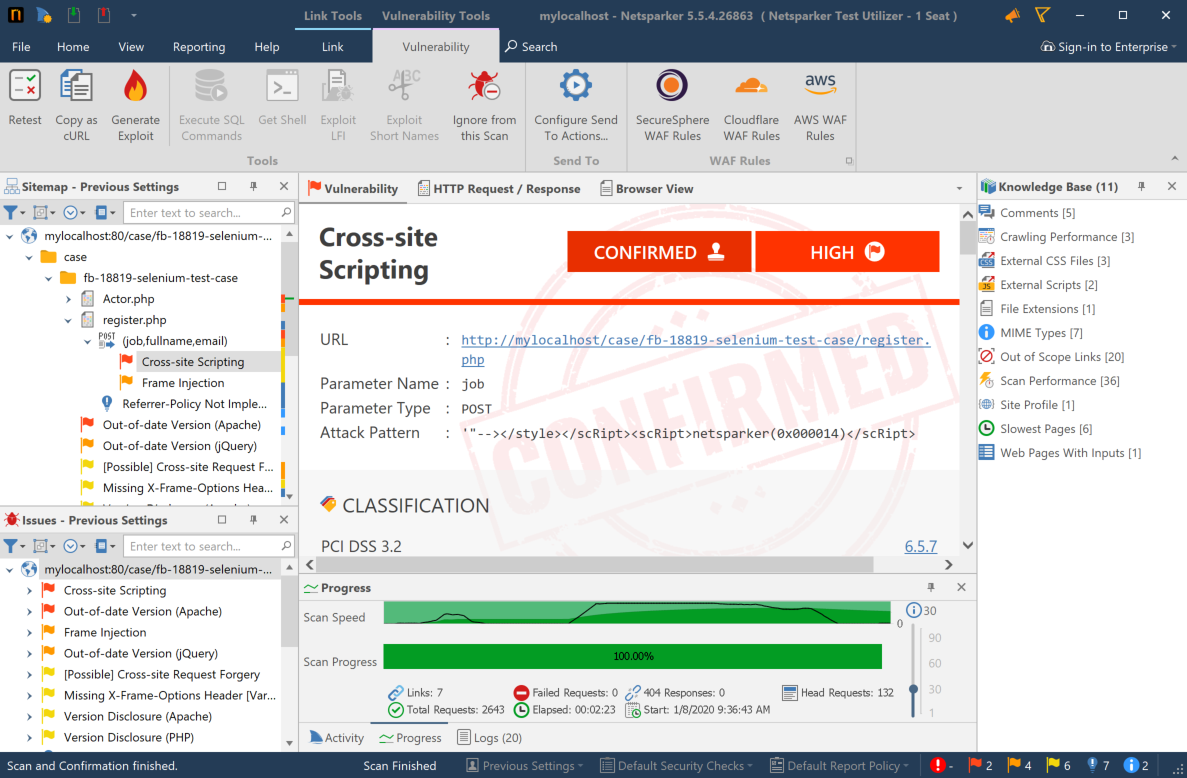Open the filter dropdown in the Issues panel

(x=14, y=545)
